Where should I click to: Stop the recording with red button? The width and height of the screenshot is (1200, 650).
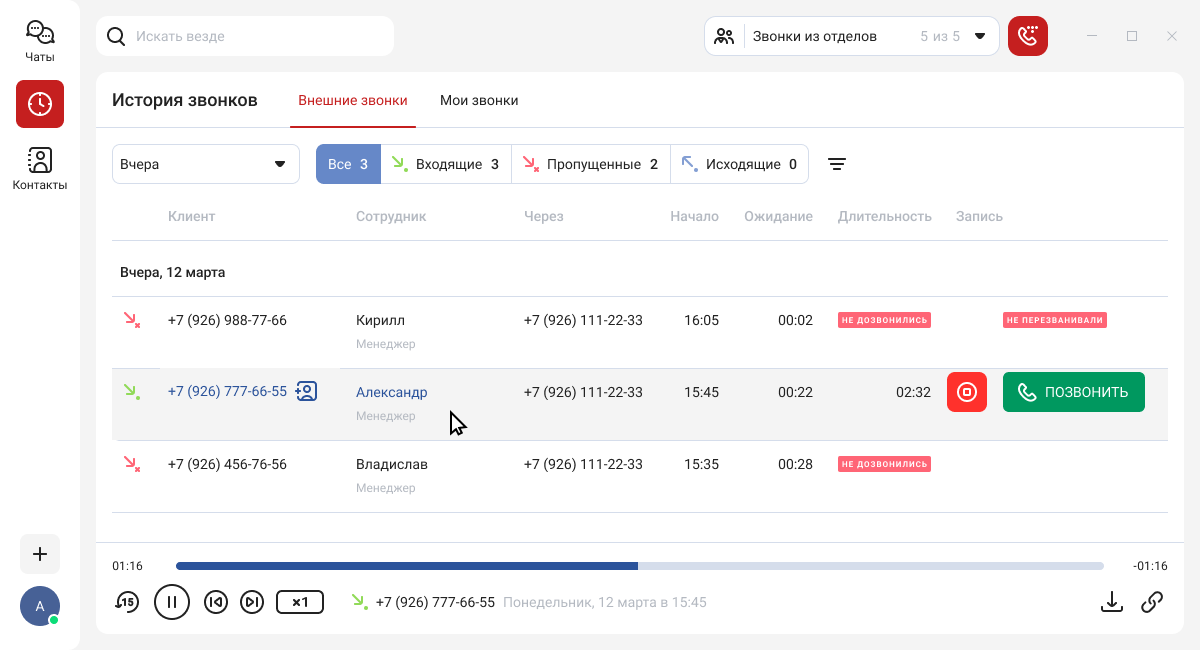966,392
